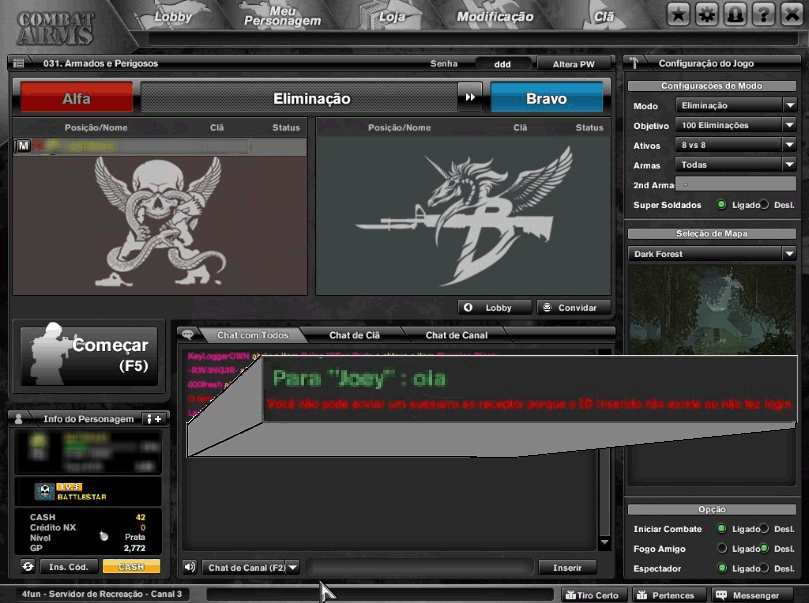The height and width of the screenshot is (603, 809).
Task: Click the Senha password field
Action: (x=503, y=64)
